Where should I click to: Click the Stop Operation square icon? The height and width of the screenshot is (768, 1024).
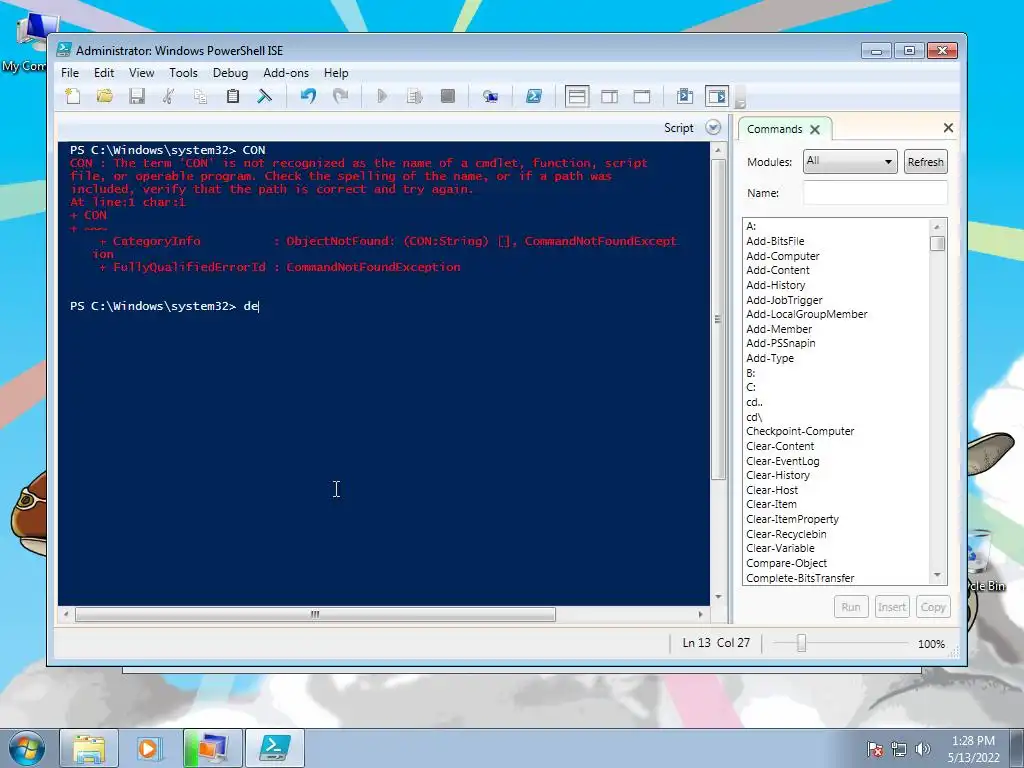tap(447, 97)
